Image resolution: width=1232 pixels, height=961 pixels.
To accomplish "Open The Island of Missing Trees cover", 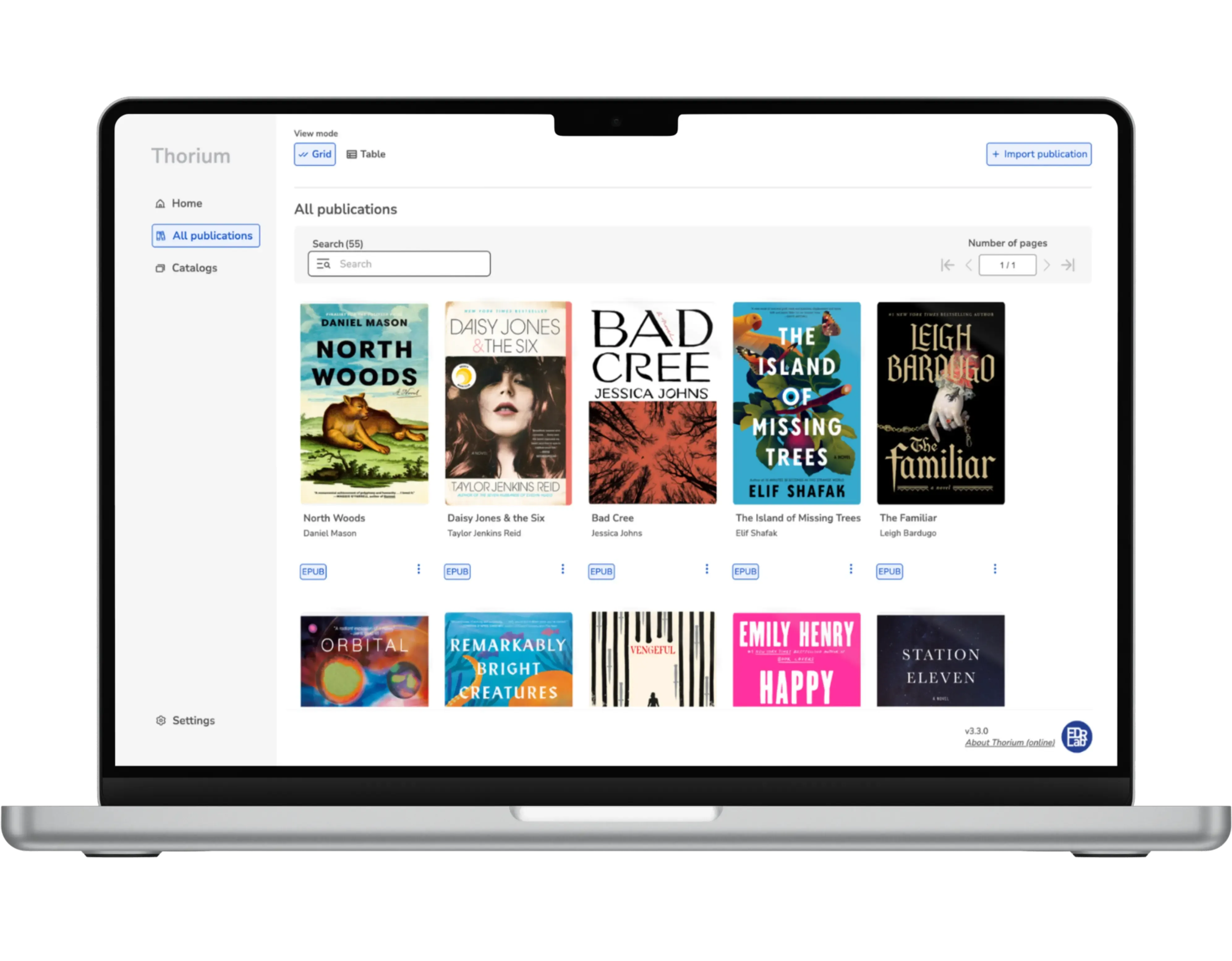I will click(796, 403).
